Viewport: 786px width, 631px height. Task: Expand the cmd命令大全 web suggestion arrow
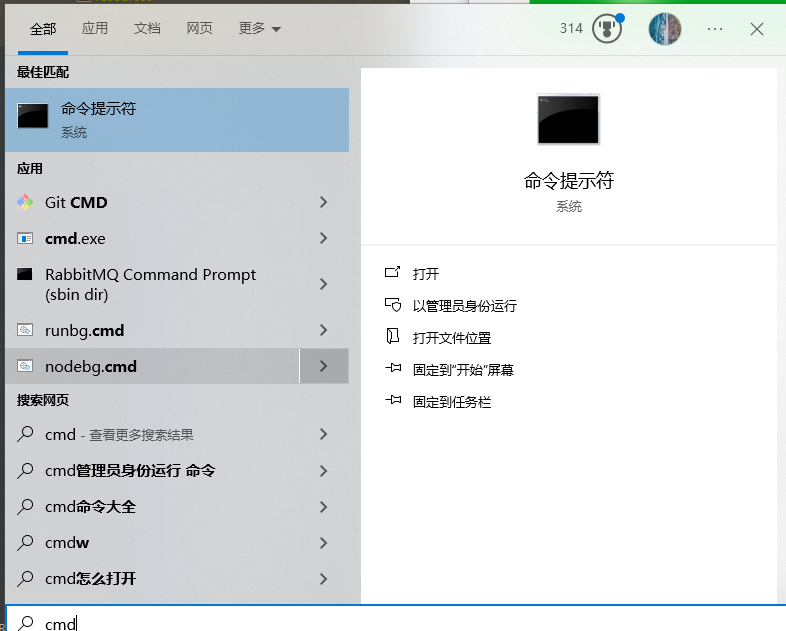(323, 506)
